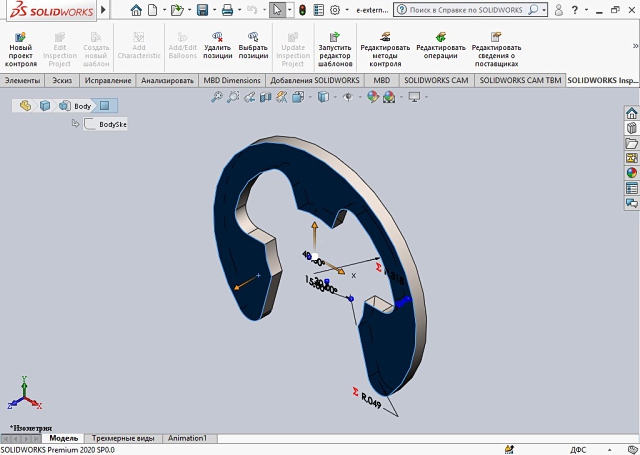Open the Трехмерные виды tab
The width and height of the screenshot is (640, 455).
[x=123, y=438]
